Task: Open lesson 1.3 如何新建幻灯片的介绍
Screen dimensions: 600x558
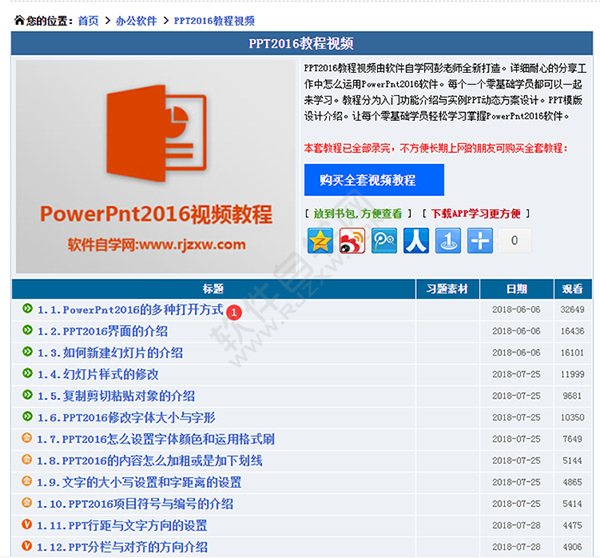Action: [110, 352]
